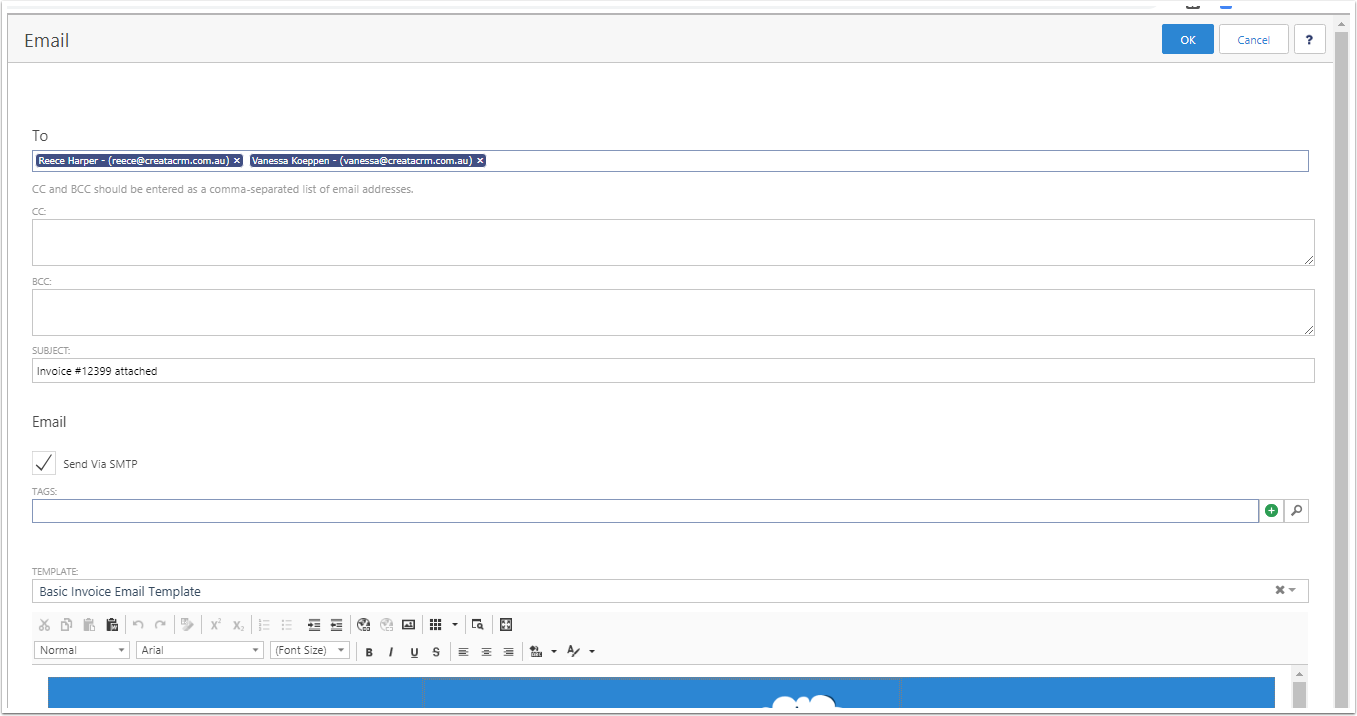The height and width of the screenshot is (716, 1357).
Task: Click the Tags input field
Action: pyautogui.click(x=645, y=510)
